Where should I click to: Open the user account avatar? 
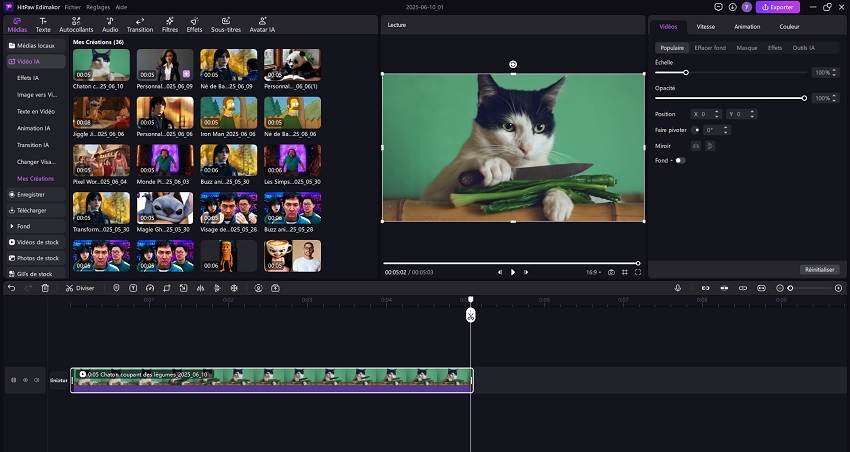(x=746, y=7)
